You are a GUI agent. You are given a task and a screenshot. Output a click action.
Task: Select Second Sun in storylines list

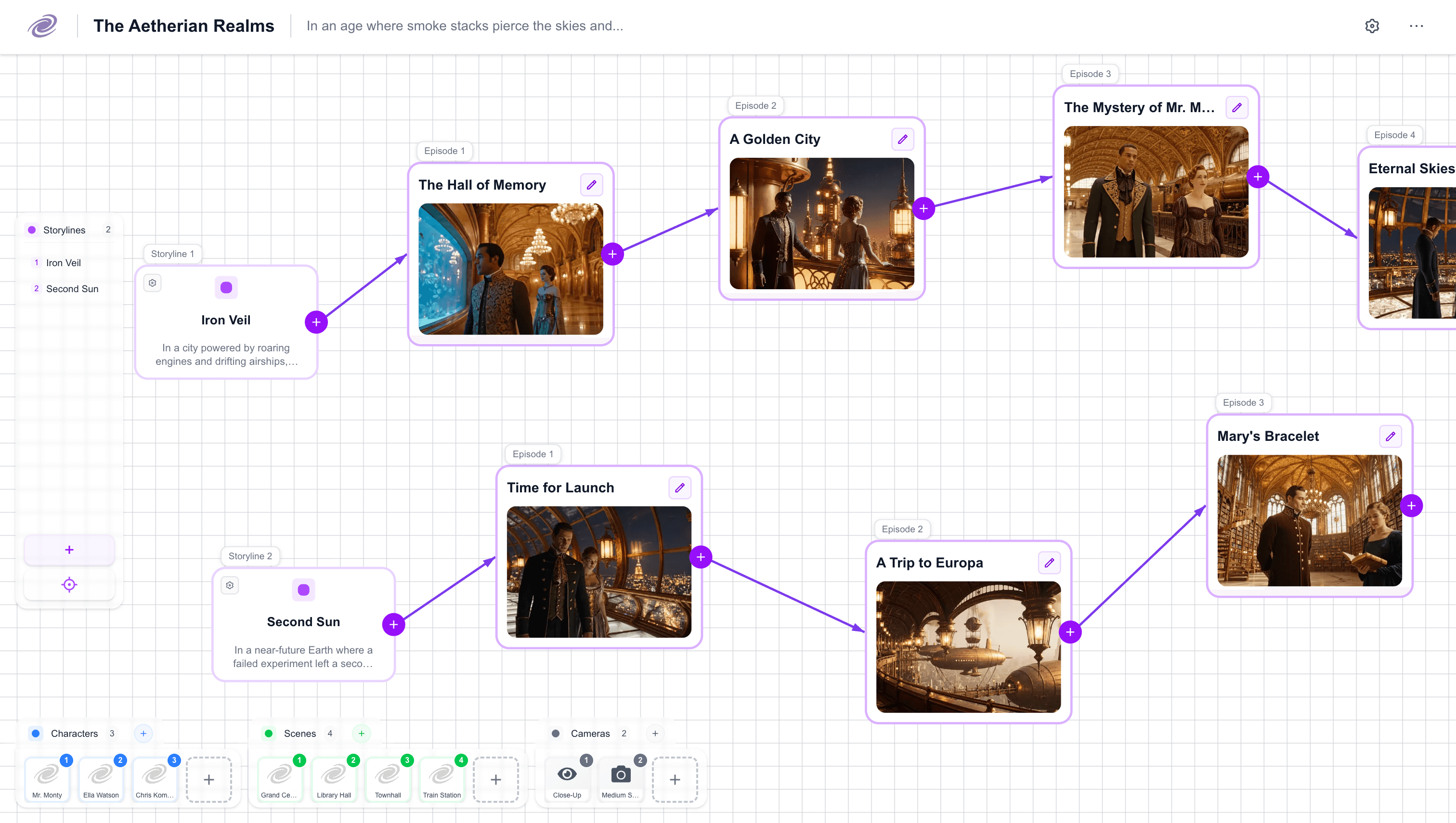point(72,289)
